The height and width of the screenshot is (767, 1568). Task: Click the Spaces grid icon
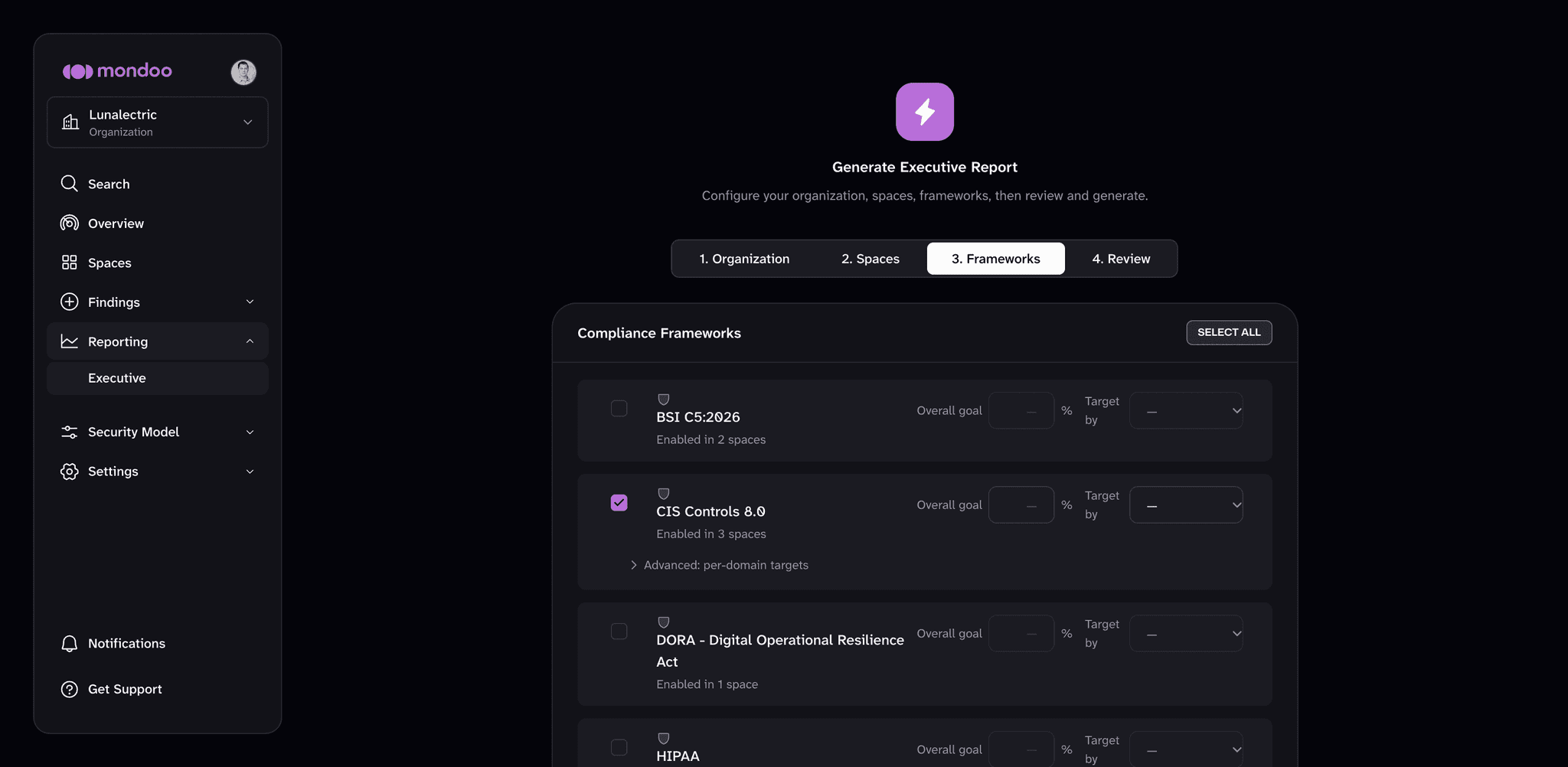point(70,263)
